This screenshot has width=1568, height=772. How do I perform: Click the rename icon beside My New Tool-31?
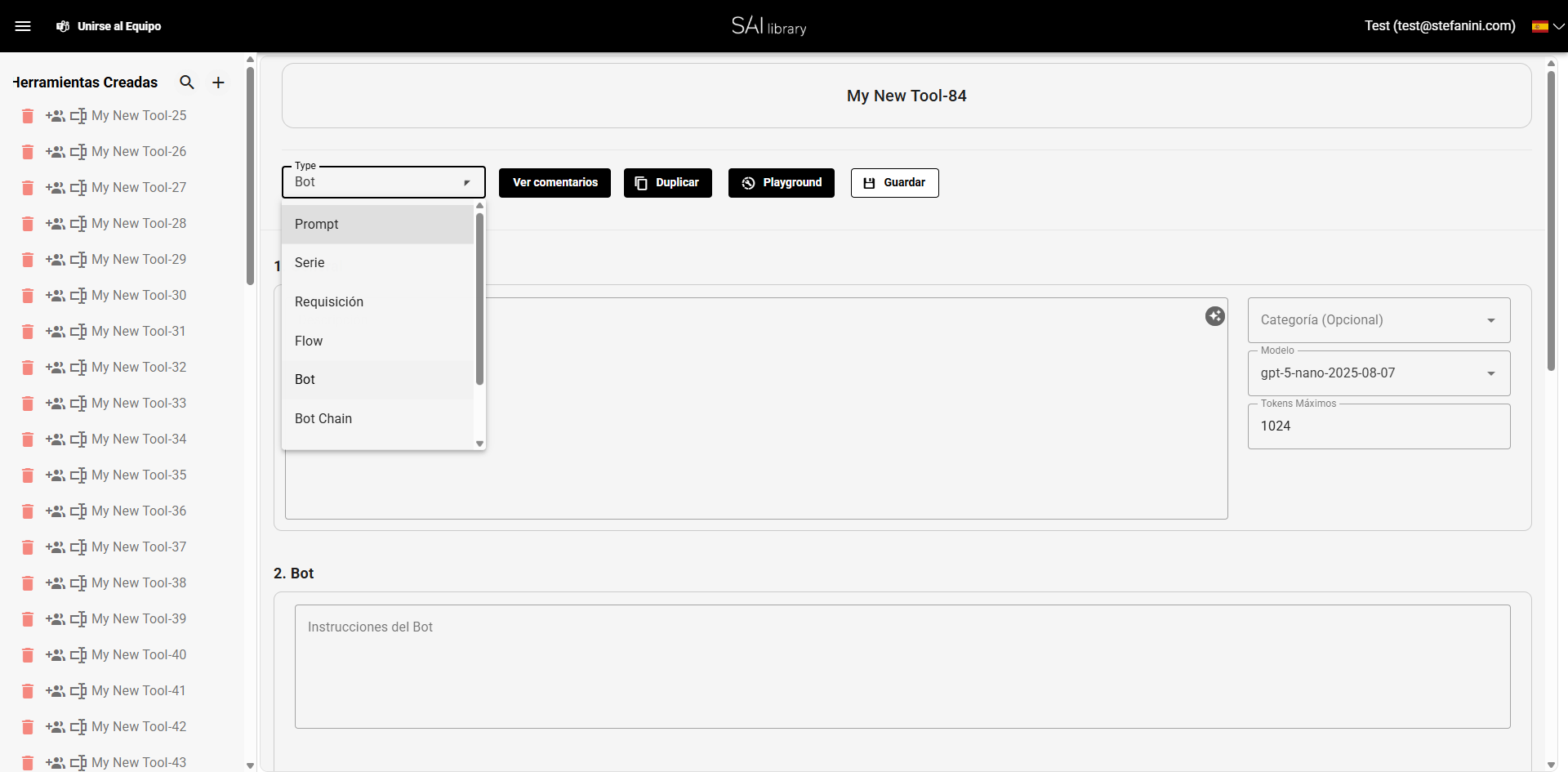[78, 332]
